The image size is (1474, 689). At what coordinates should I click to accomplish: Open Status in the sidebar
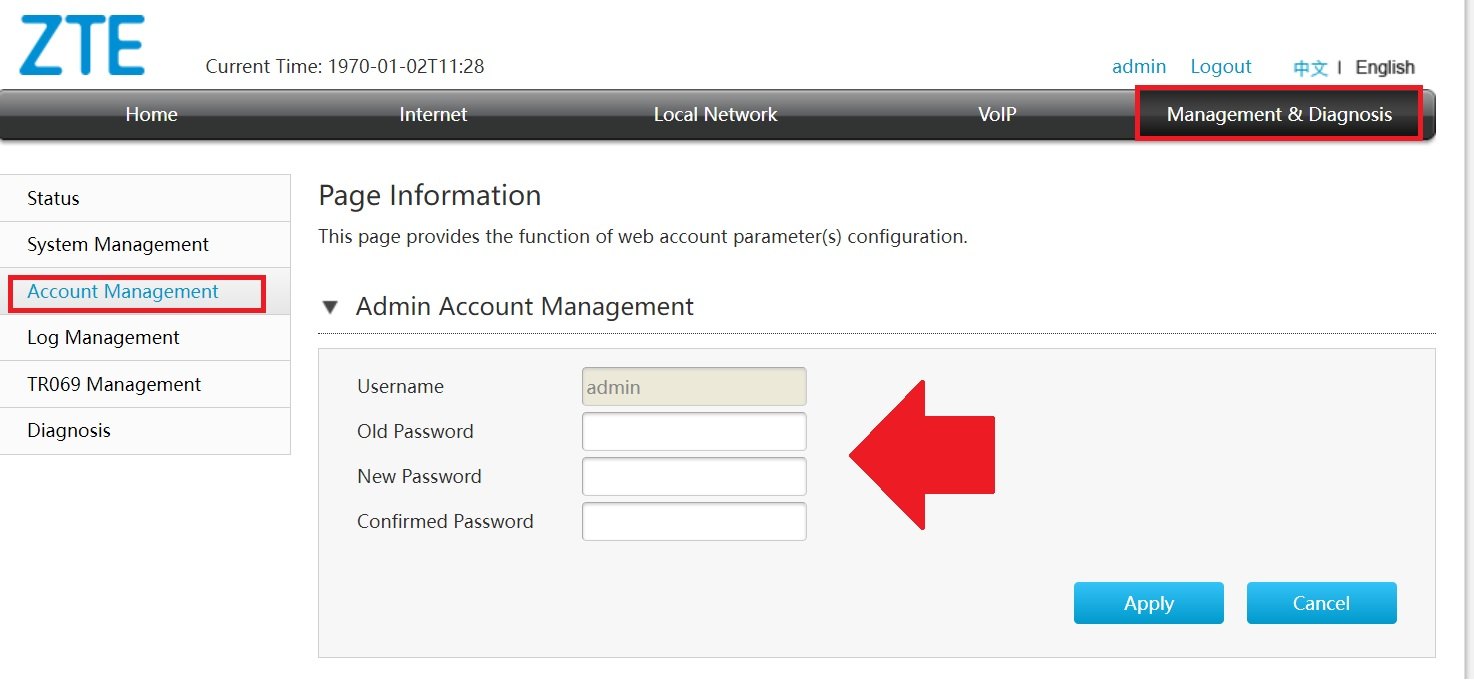point(54,199)
